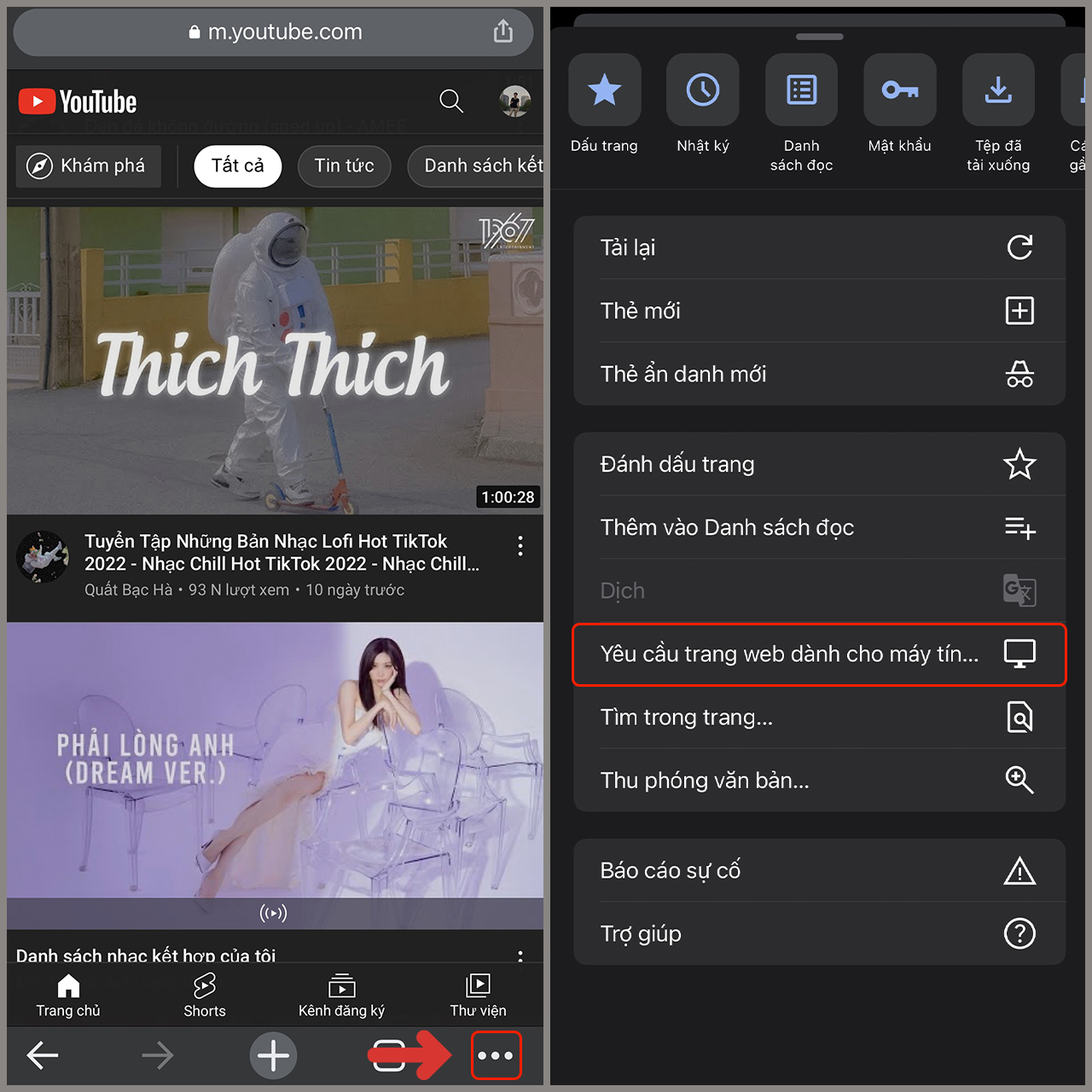1092x1092 pixels.
Task: Open options for Tuyển Tập Lofi video
Action: (x=520, y=546)
